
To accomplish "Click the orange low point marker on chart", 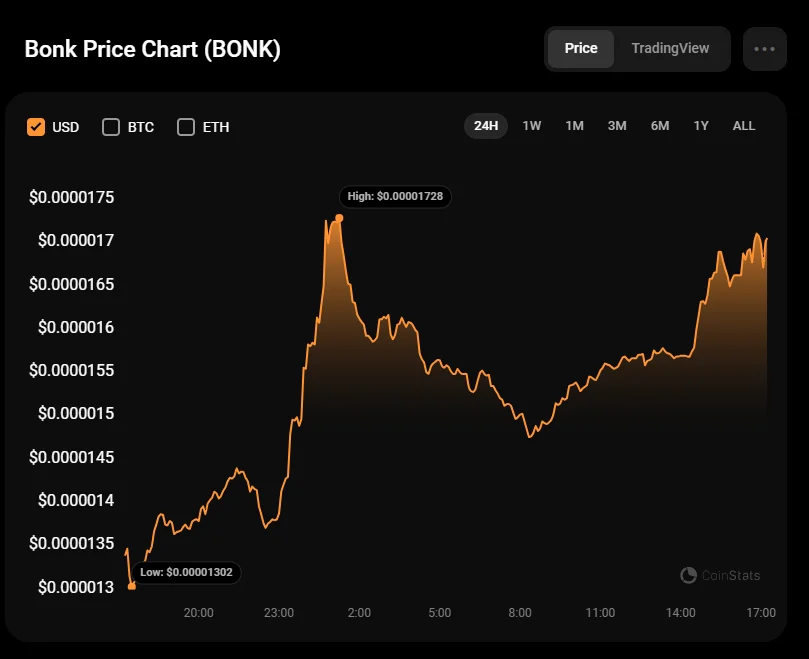I will (x=132, y=586).
